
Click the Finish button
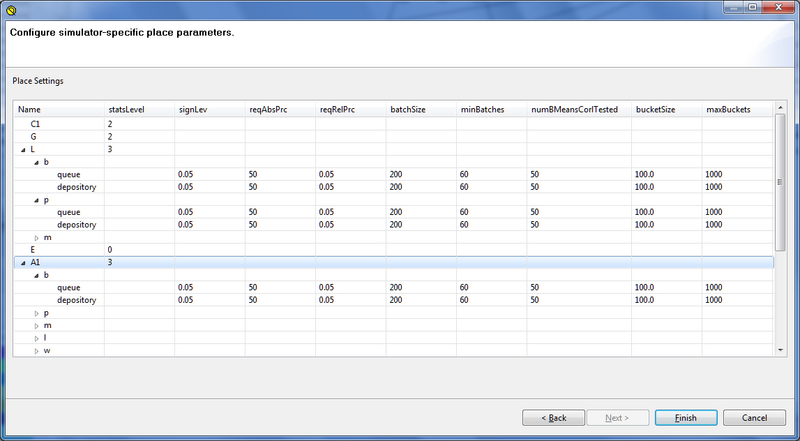coord(685,417)
